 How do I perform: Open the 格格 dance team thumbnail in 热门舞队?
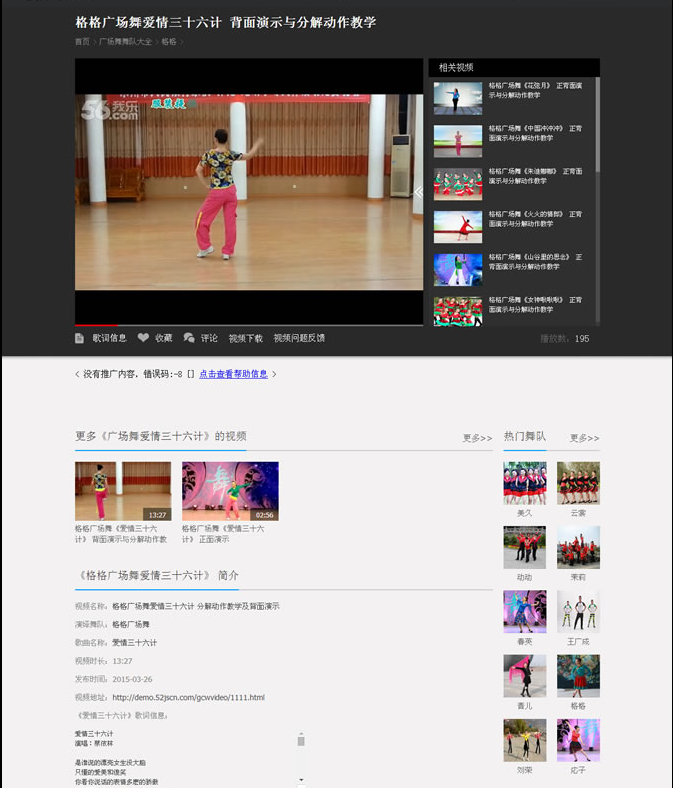[579, 676]
